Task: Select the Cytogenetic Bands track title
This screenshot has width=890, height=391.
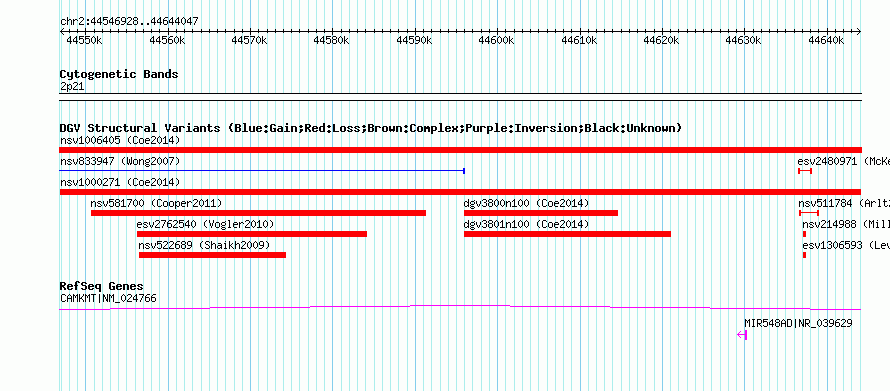Action: point(119,74)
